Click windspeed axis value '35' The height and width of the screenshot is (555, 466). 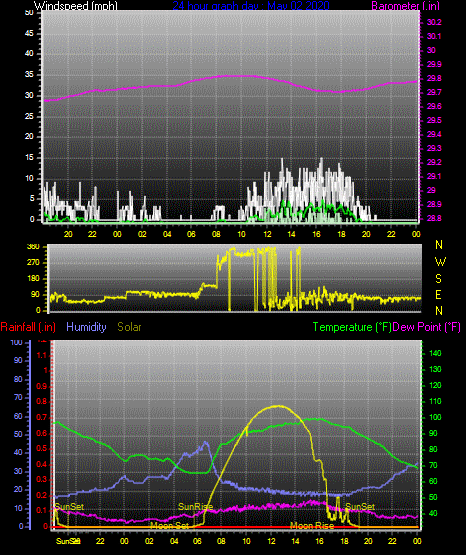coord(29,74)
